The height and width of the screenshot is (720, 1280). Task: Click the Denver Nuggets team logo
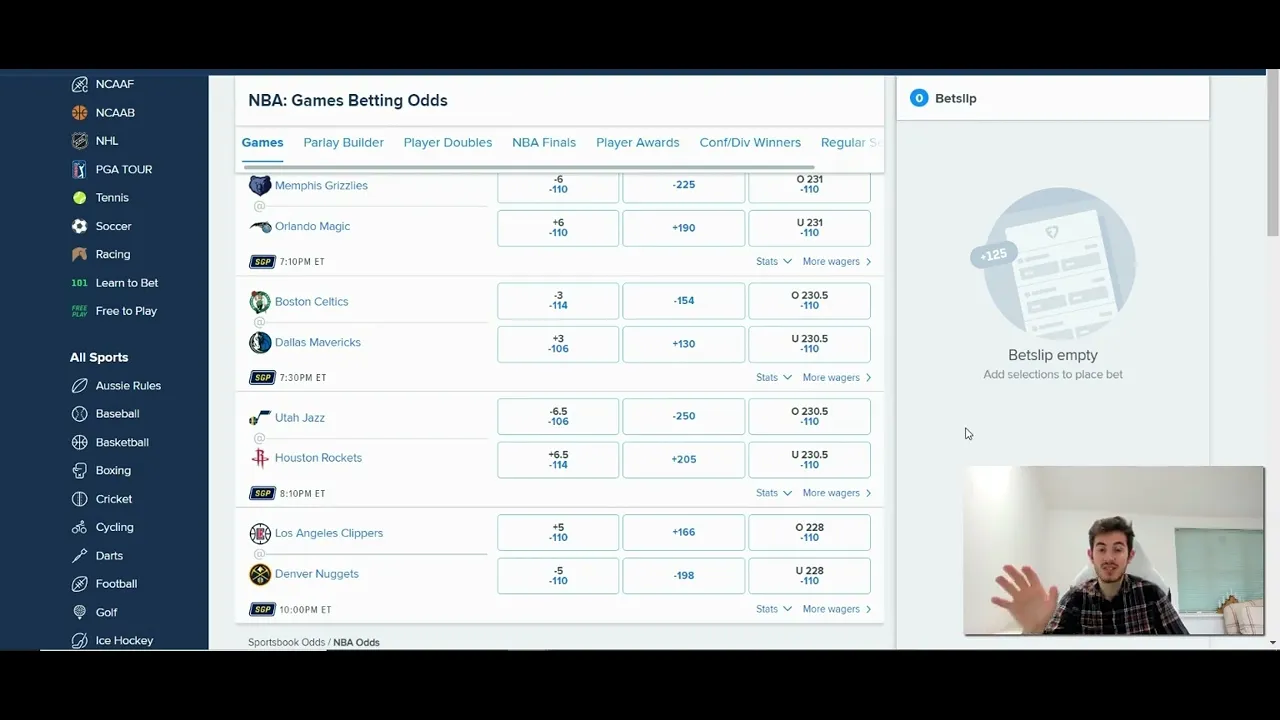tap(260, 574)
